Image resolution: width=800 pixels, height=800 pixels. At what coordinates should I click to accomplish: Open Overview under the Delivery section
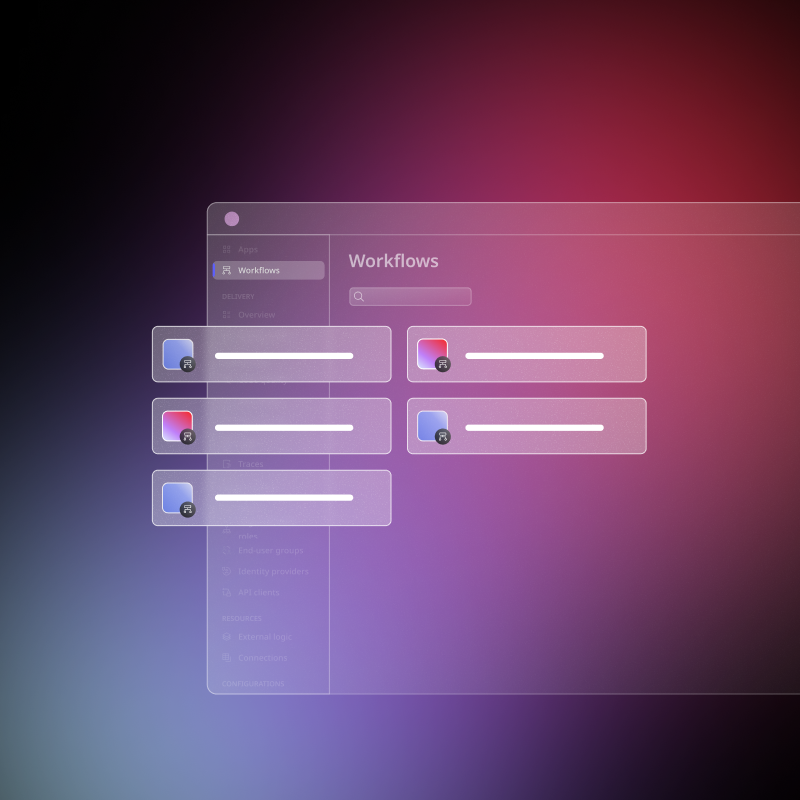coord(256,314)
